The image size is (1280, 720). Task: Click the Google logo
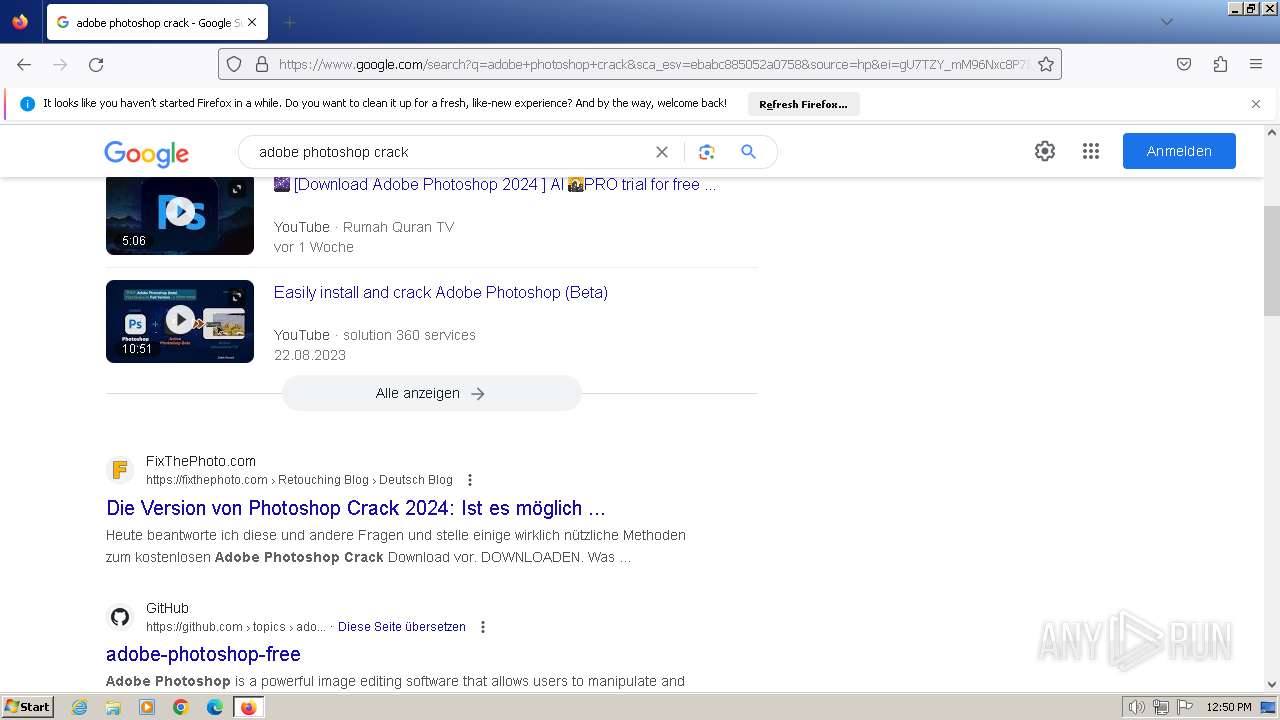(147, 153)
